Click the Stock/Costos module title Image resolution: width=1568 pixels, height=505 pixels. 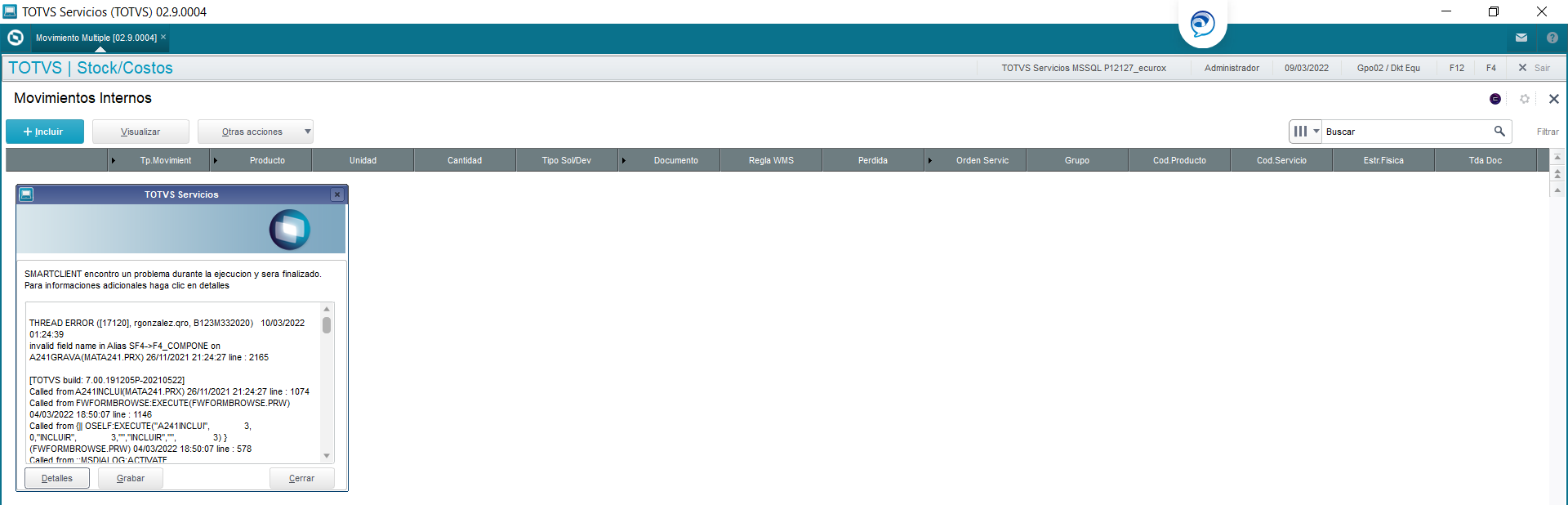click(125, 68)
